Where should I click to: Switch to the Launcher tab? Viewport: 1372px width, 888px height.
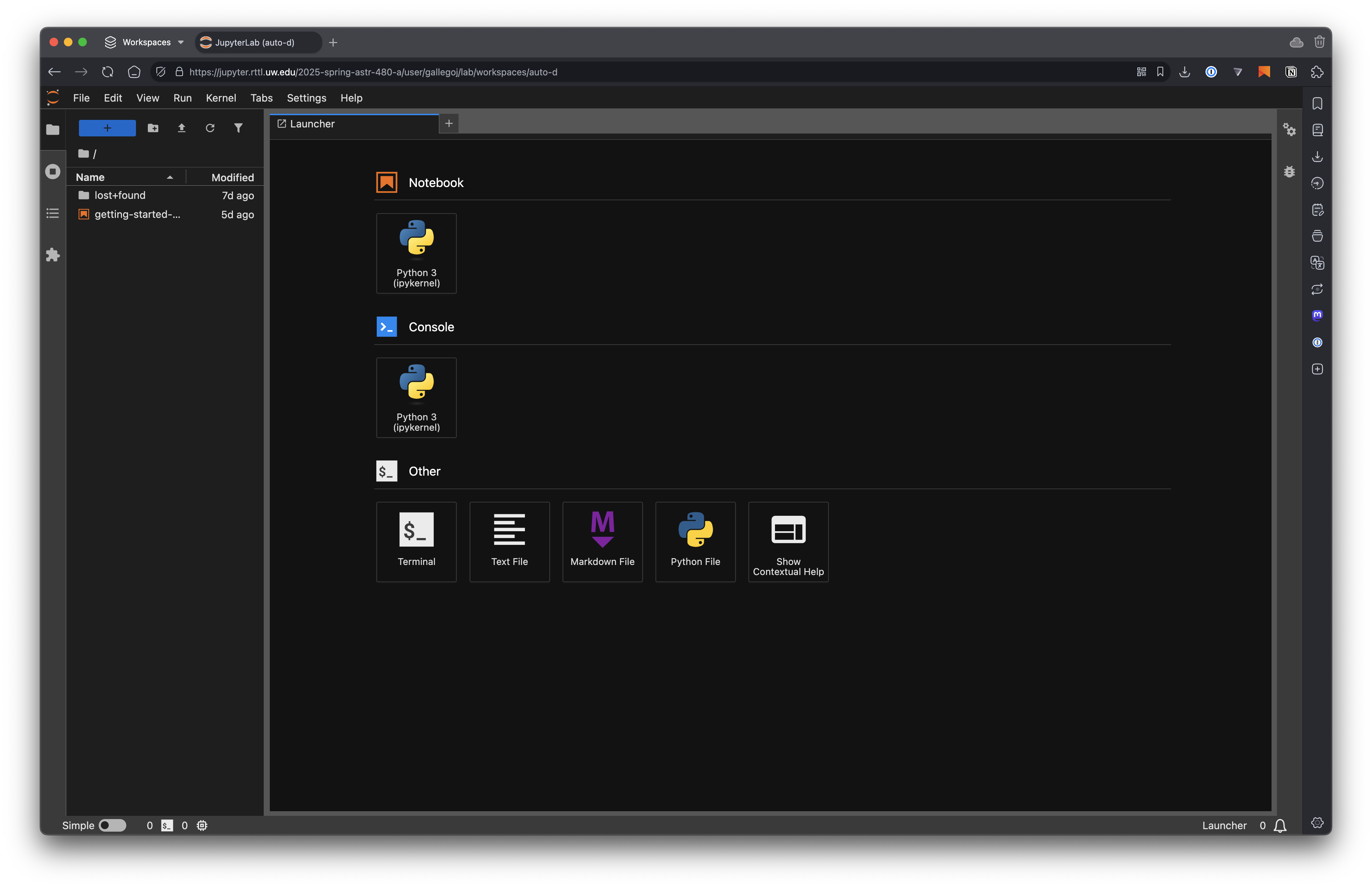311,124
